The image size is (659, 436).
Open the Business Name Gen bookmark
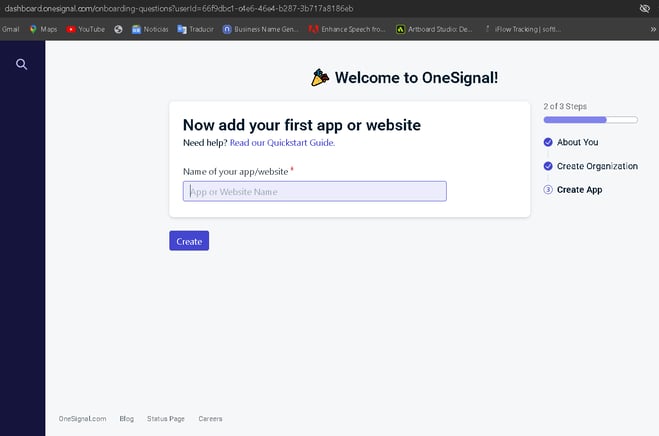[261, 29]
